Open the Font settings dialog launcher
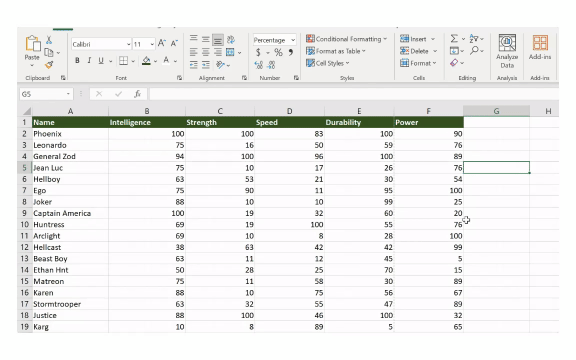The width and height of the screenshot is (576, 360). coord(179,78)
